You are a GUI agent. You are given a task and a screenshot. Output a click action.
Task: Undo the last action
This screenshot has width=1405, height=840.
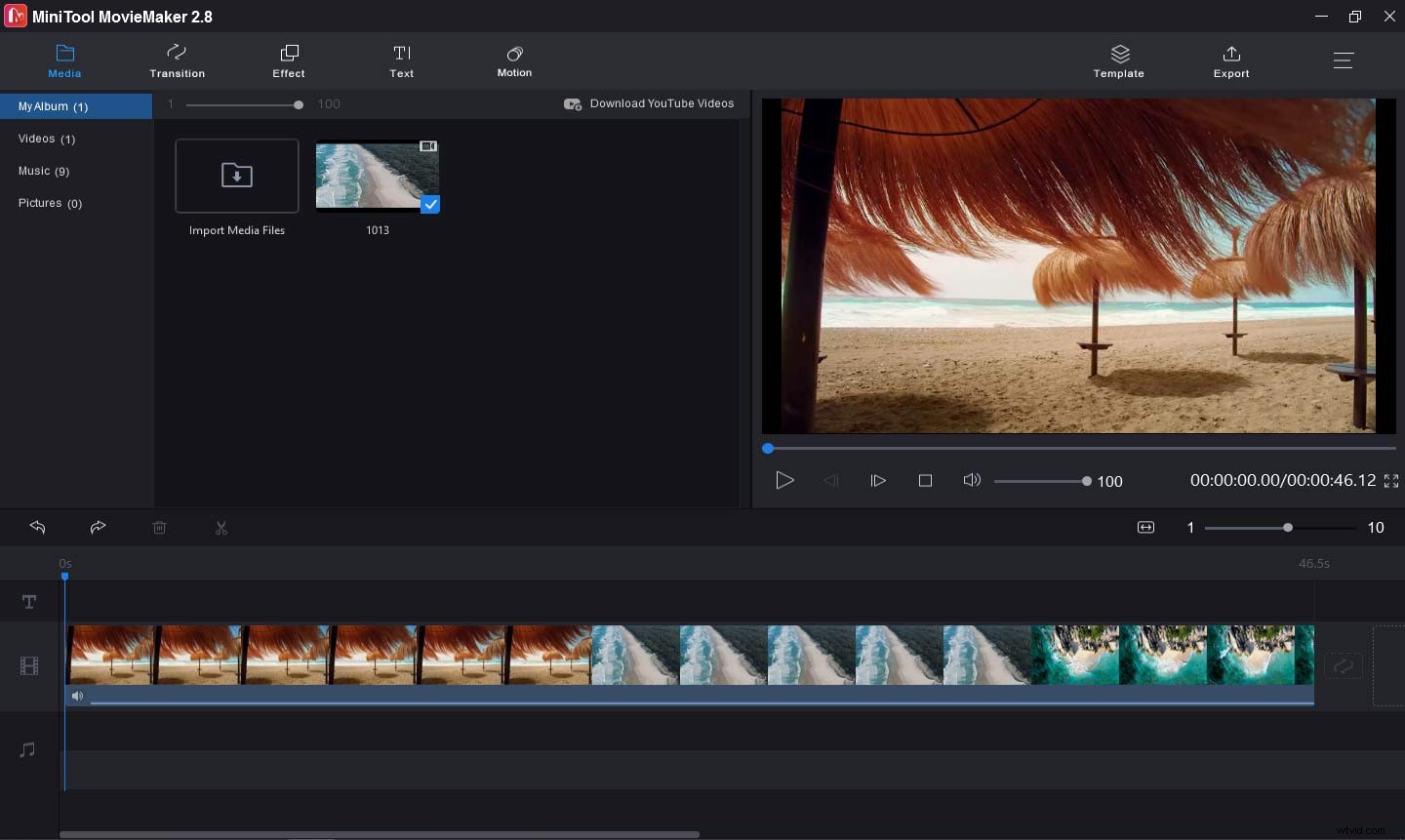tap(37, 528)
